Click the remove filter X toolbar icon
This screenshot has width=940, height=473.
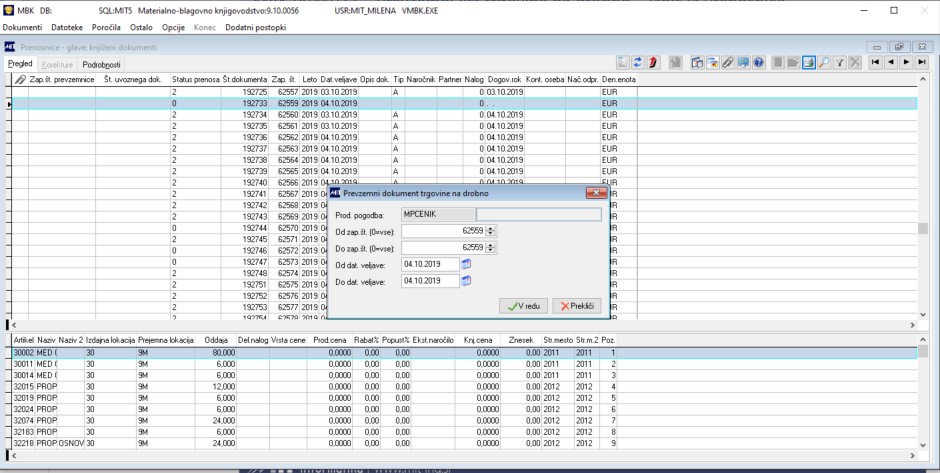coord(855,62)
